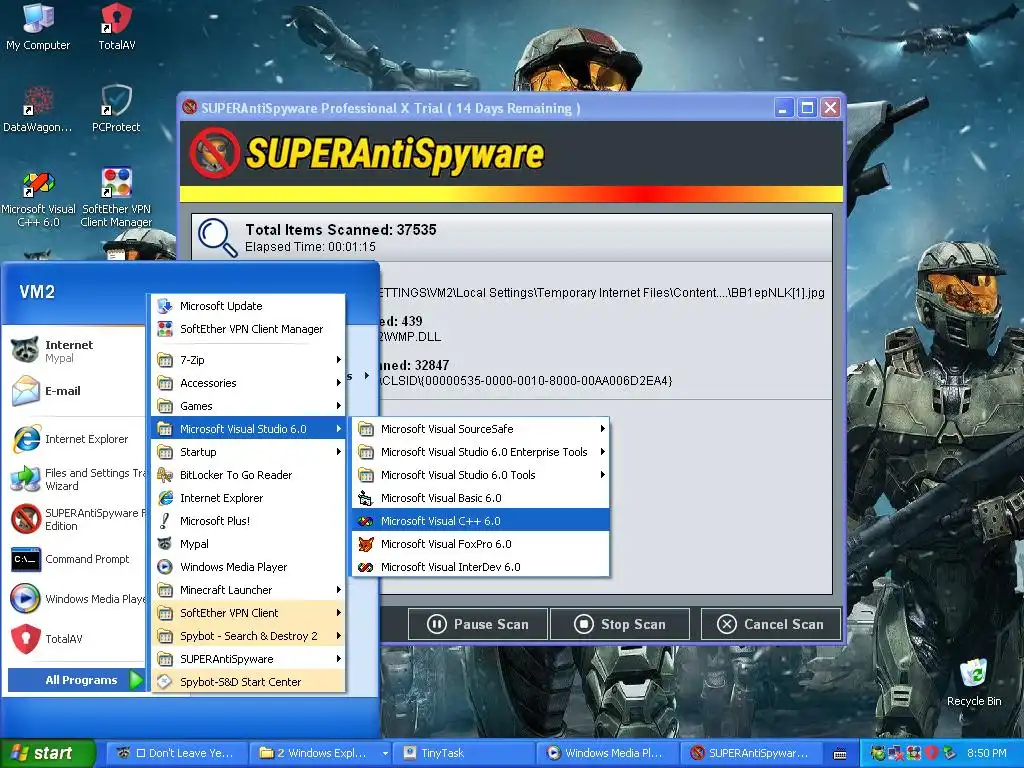Click Elapsed Time: 00:01:15 text

310,247
